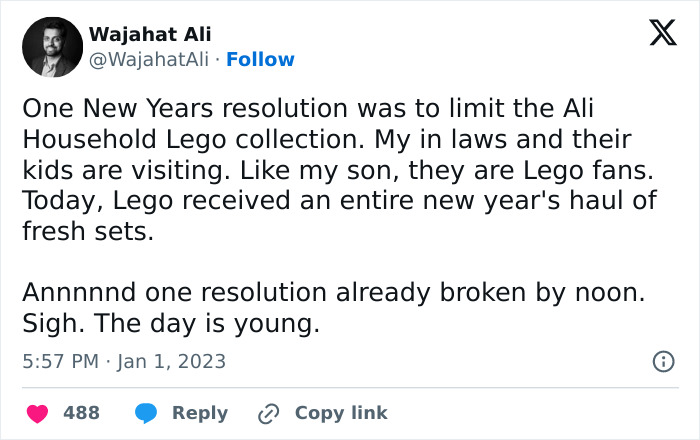Click the 'Annnnnd one resolution already broken' line
700x440 pixels.
coord(334,293)
